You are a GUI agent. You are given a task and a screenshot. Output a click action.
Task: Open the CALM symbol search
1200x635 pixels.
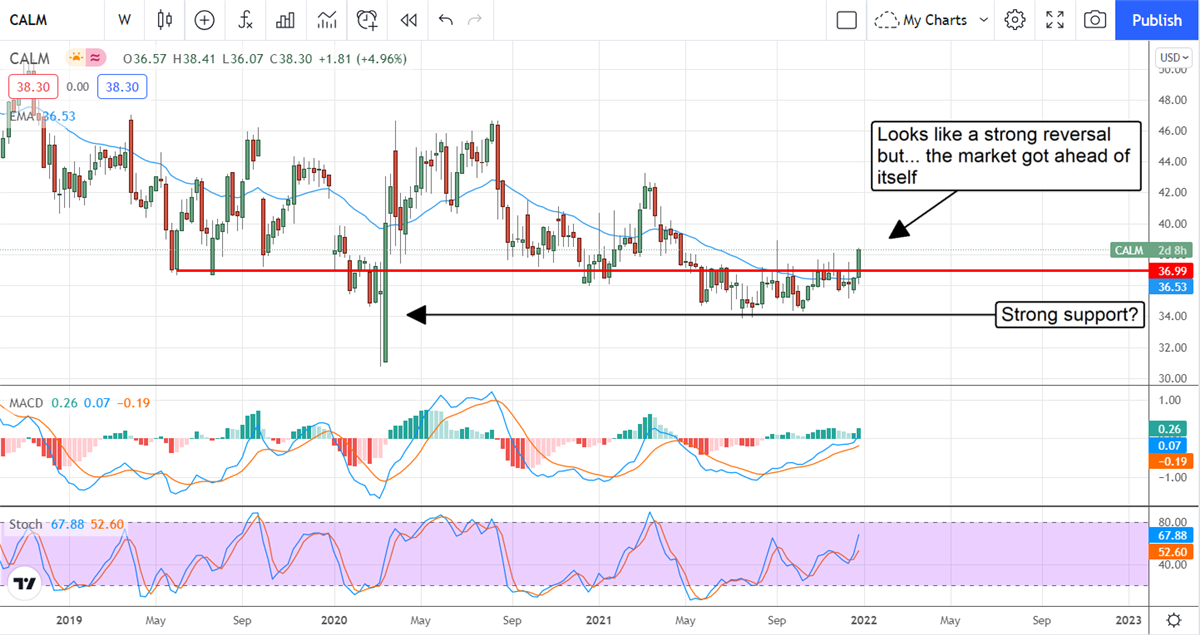point(28,19)
